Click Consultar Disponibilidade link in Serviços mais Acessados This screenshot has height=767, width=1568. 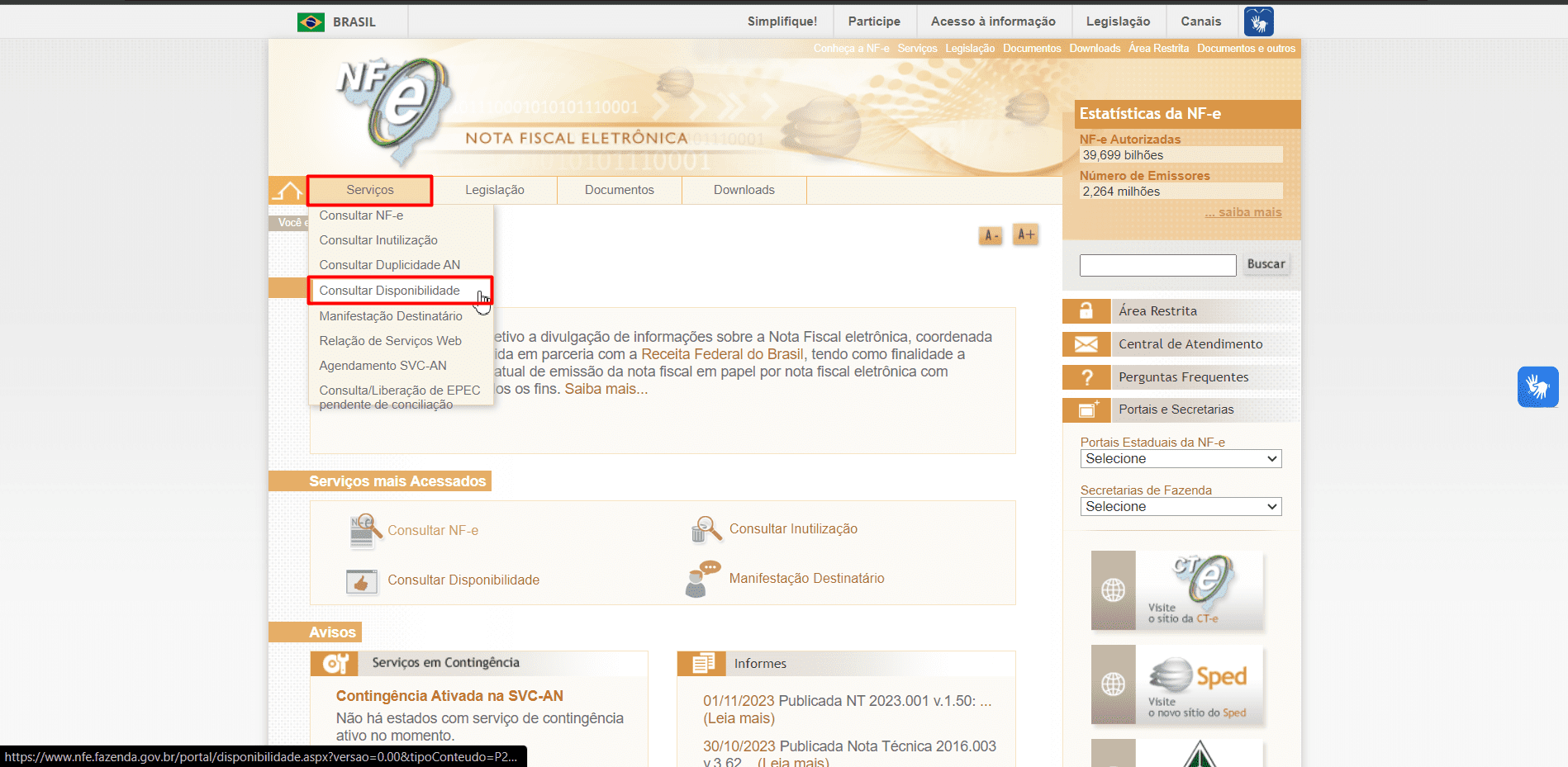(x=463, y=580)
